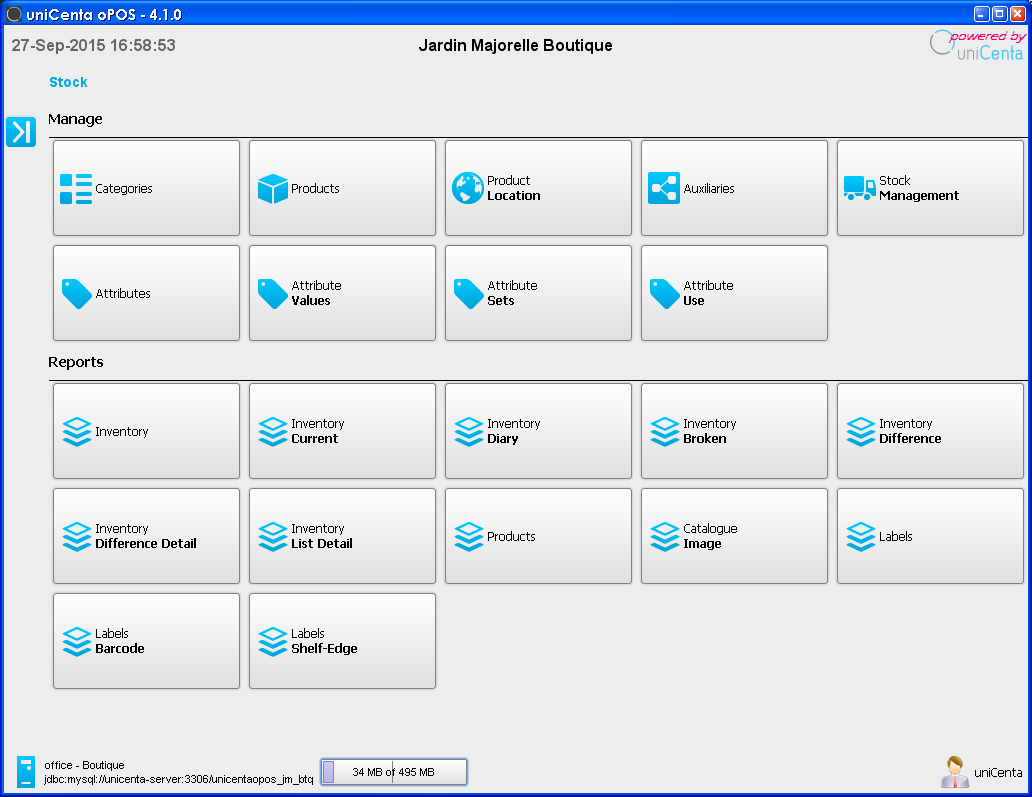Click the Stock heading link
The image size is (1032, 797).
68,82
